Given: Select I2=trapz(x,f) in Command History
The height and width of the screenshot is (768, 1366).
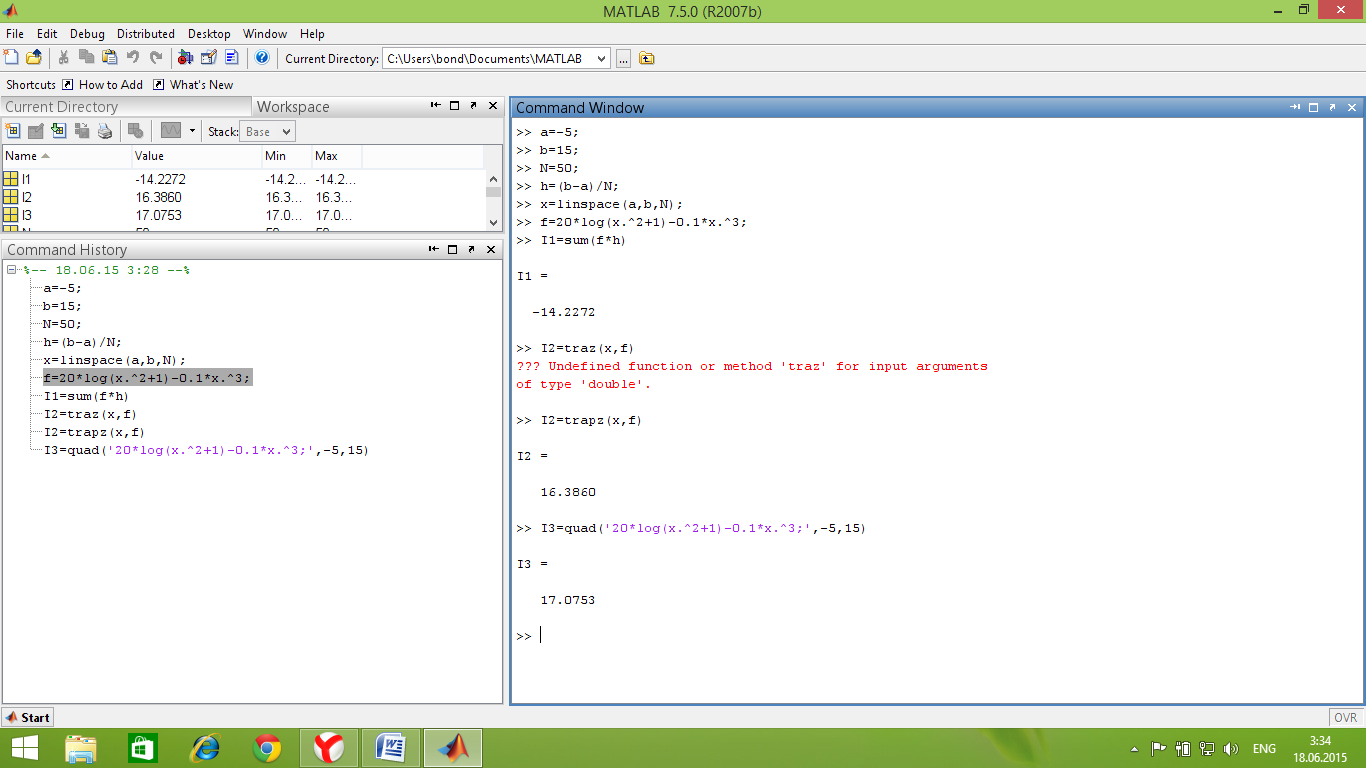Looking at the screenshot, I should pyautogui.click(x=95, y=432).
